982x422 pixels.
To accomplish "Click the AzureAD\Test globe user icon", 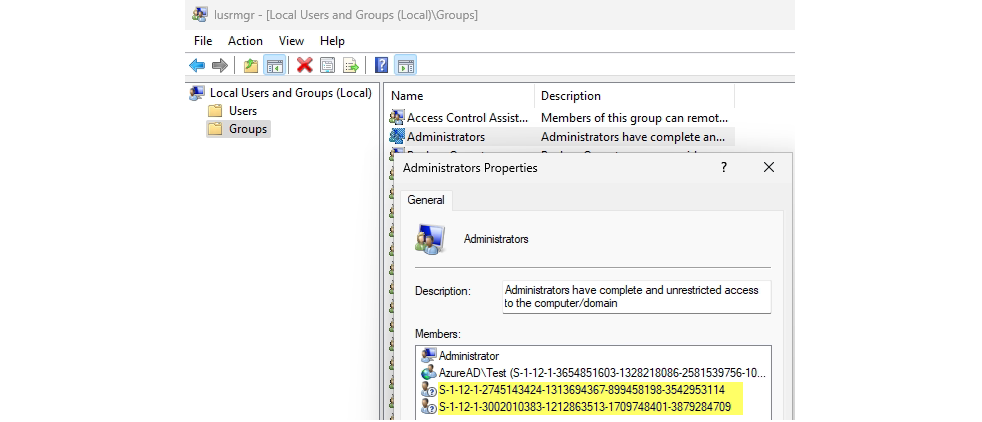I will (x=429, y=373).
